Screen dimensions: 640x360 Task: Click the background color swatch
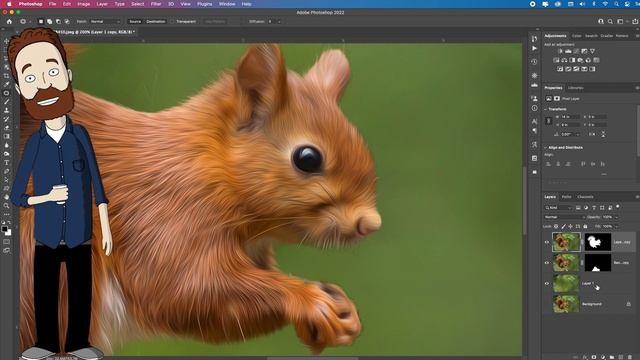click(9, 233)
